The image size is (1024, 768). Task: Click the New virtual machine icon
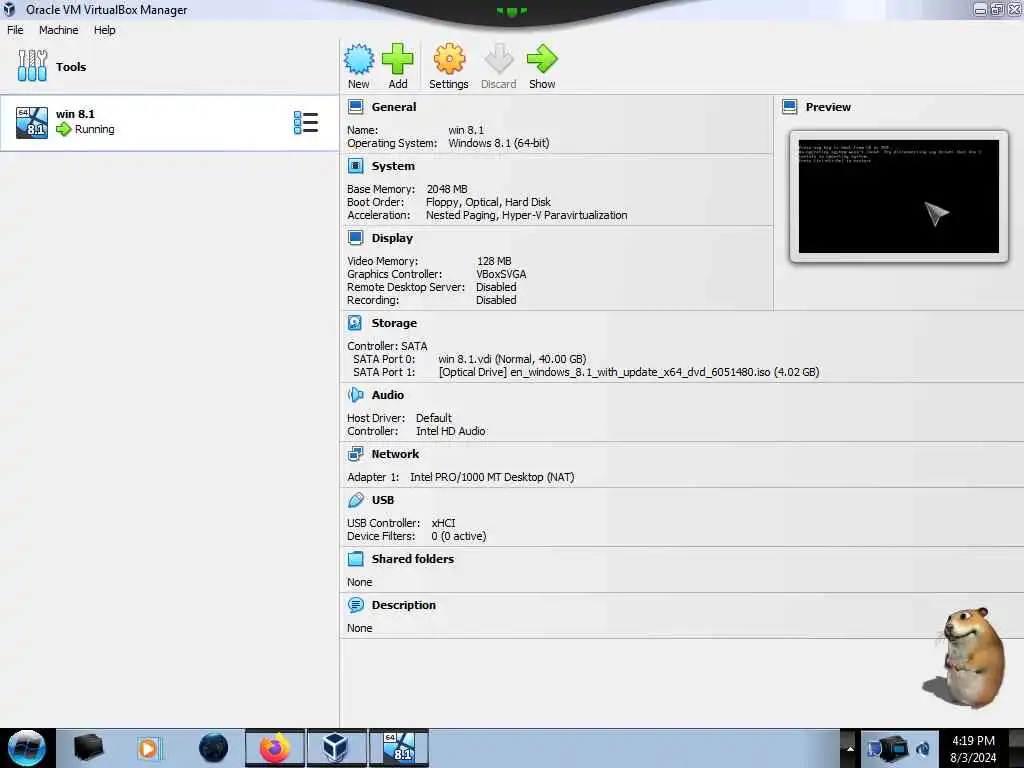click(359, 59)
